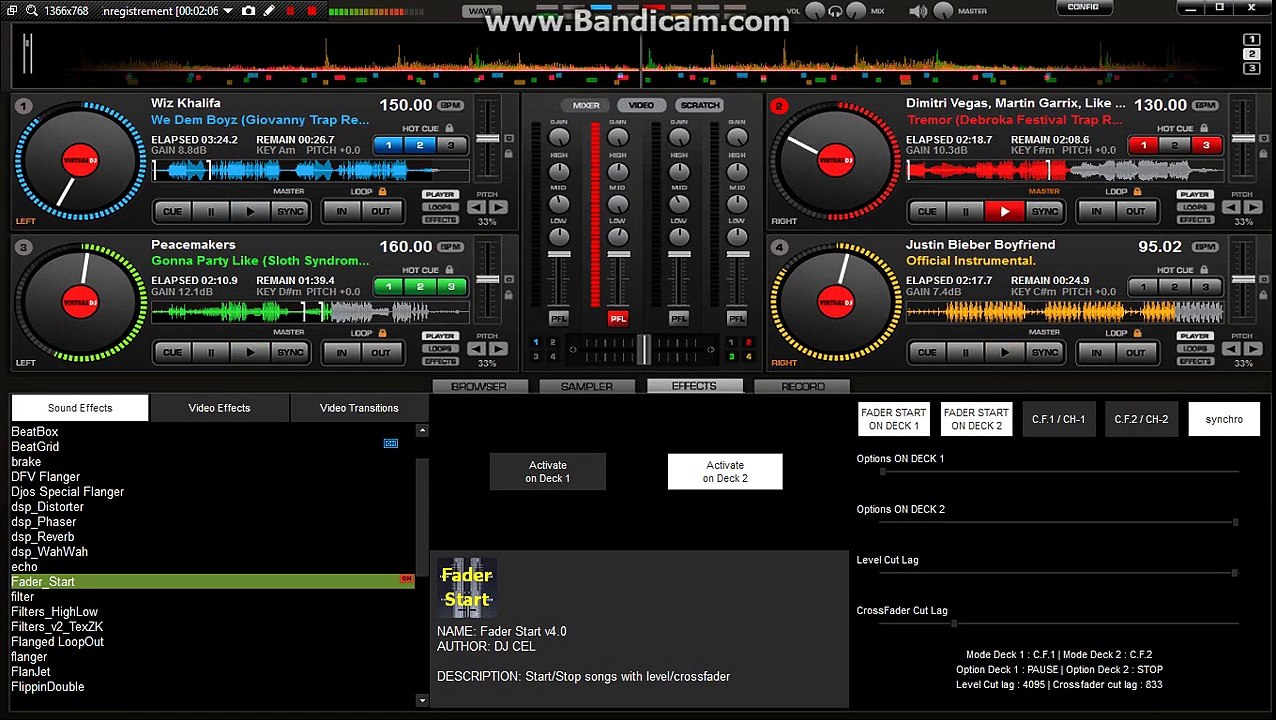Nudge pitch down arrow on deck 1
The height and width of the screenshot is (720, 1276).
click(477, 207)
